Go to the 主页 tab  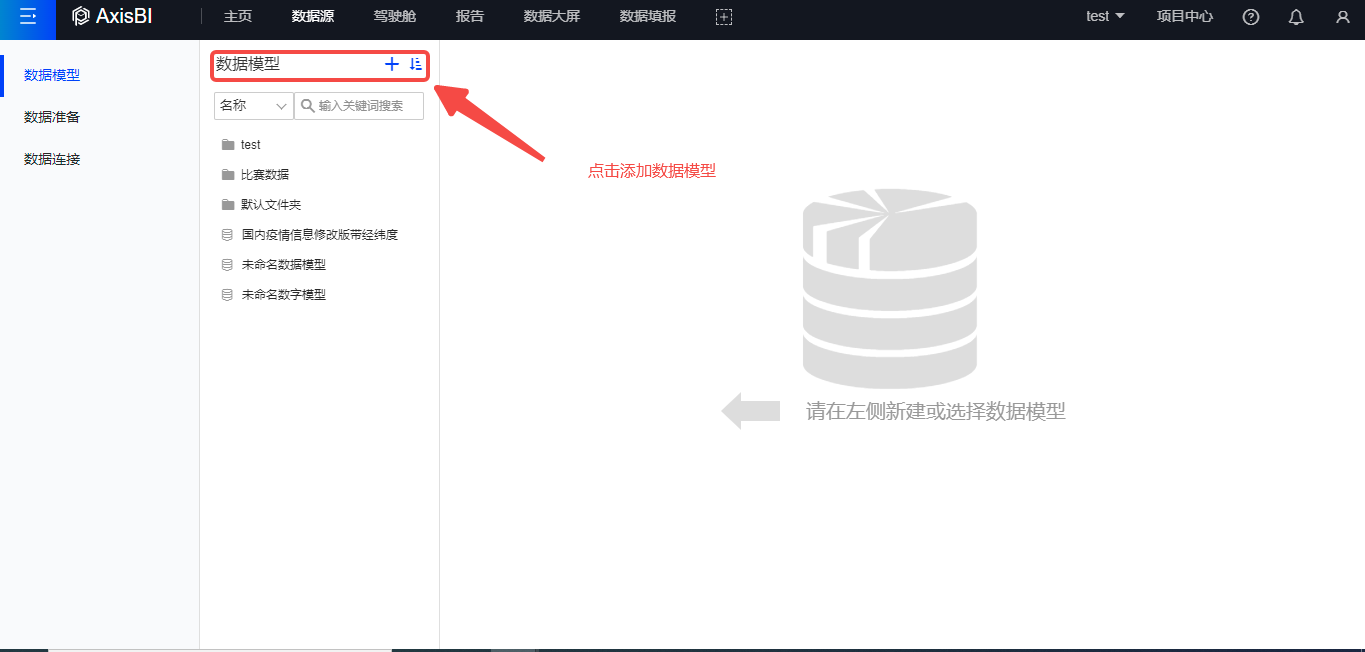coord(237,16)
